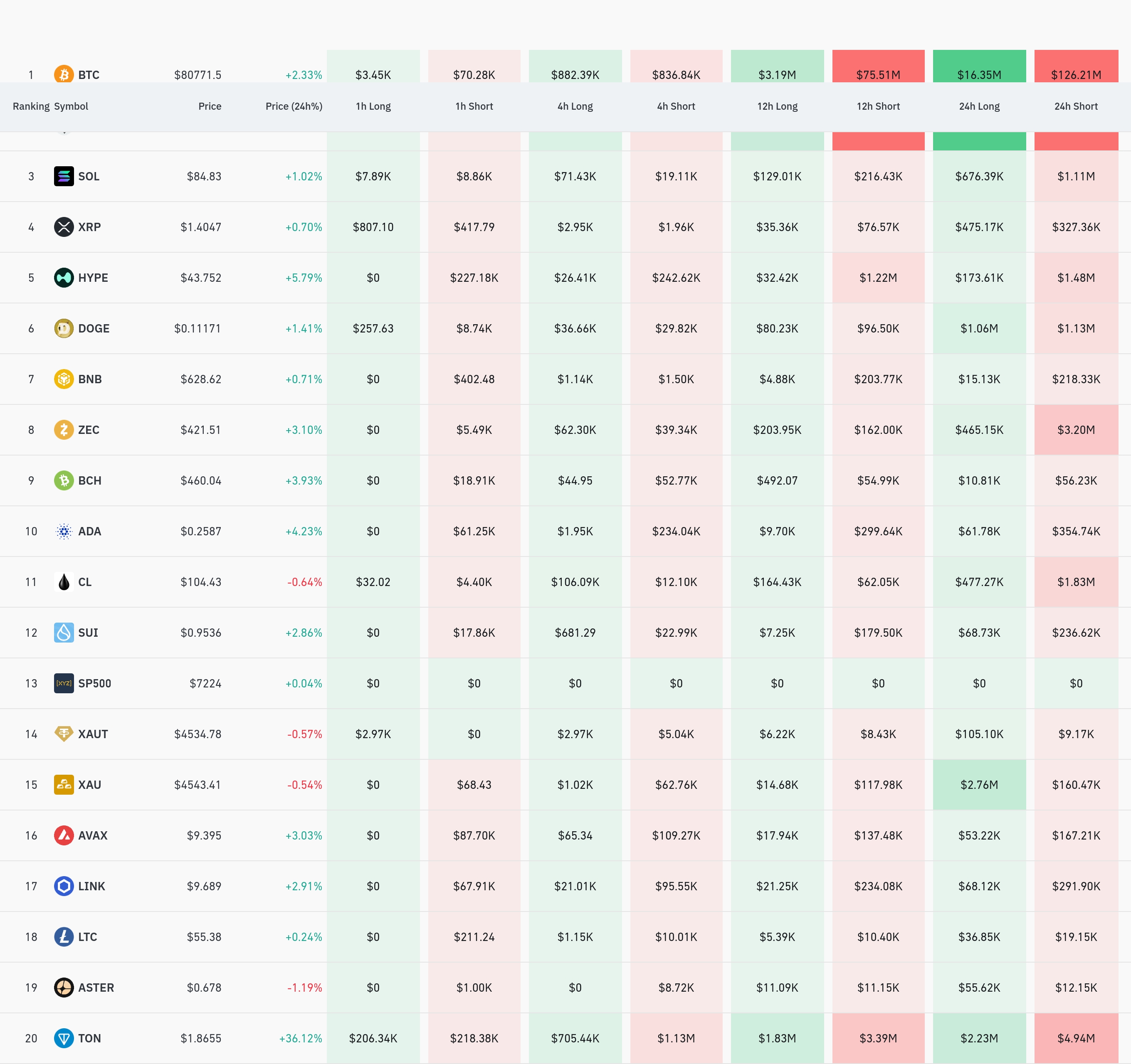
Task: Open the SP500 XYZ icon
Action: 64,683
